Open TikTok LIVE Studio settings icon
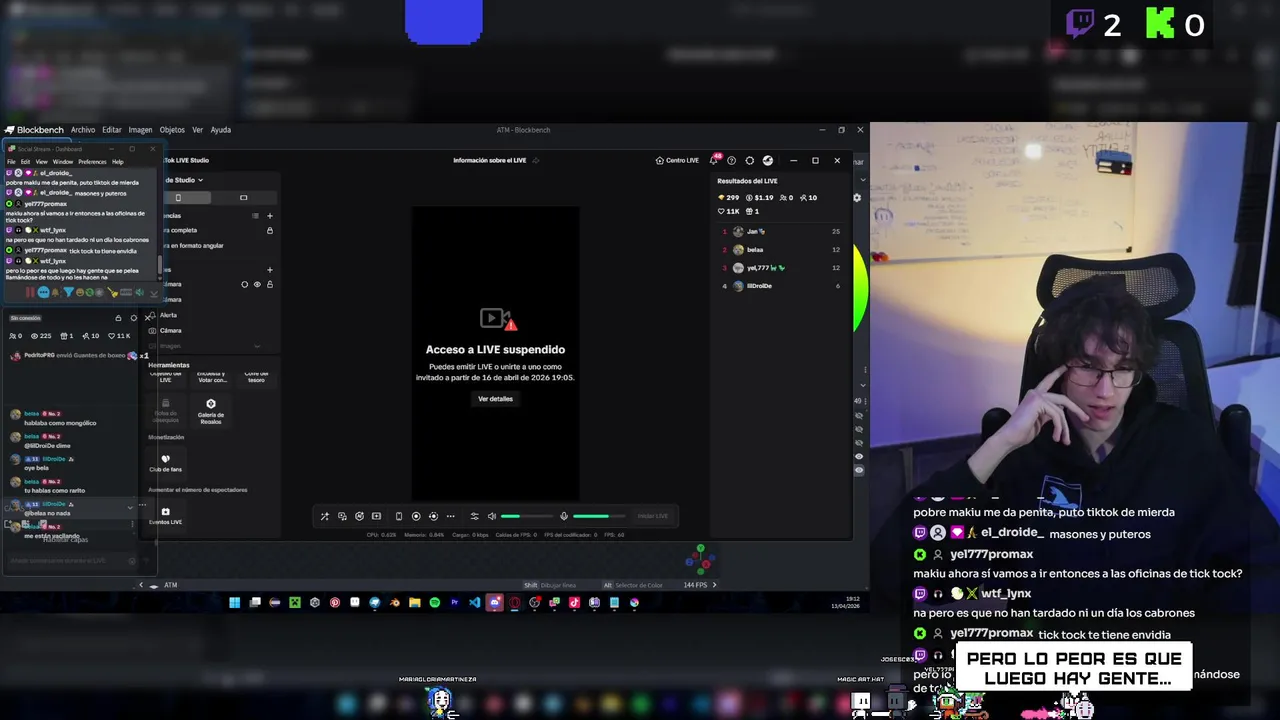 click(x=749, y=160)
